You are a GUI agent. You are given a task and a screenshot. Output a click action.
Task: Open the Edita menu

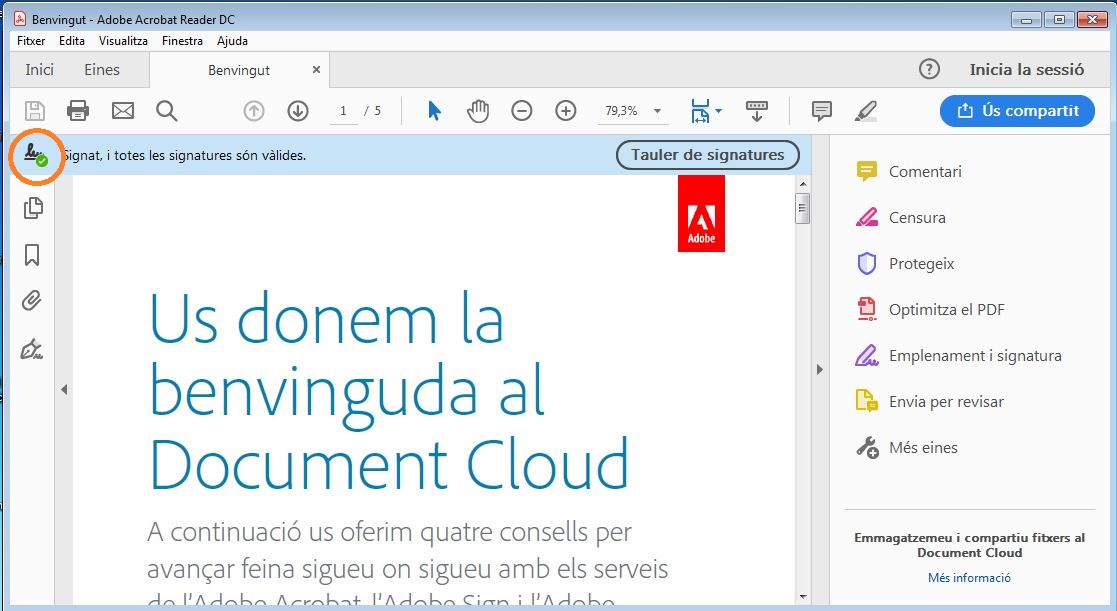pos(72,41)
